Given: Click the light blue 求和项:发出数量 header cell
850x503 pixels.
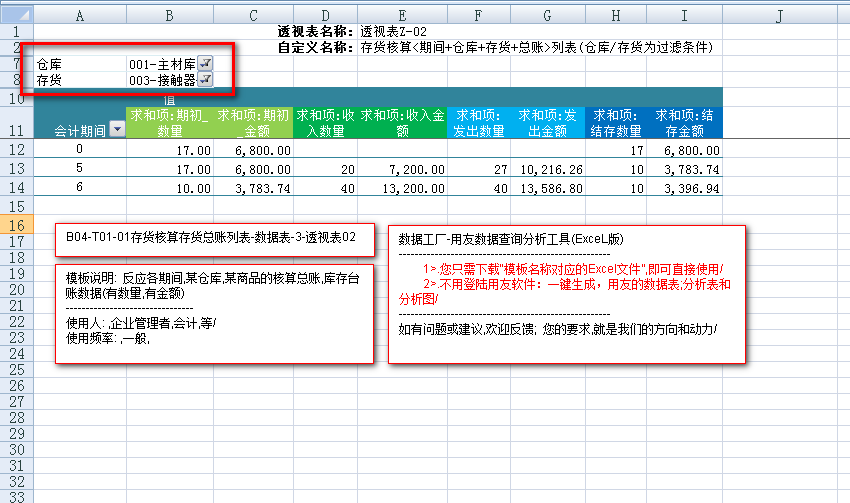Looking at the screenshot, I should [x=478, y=122].
